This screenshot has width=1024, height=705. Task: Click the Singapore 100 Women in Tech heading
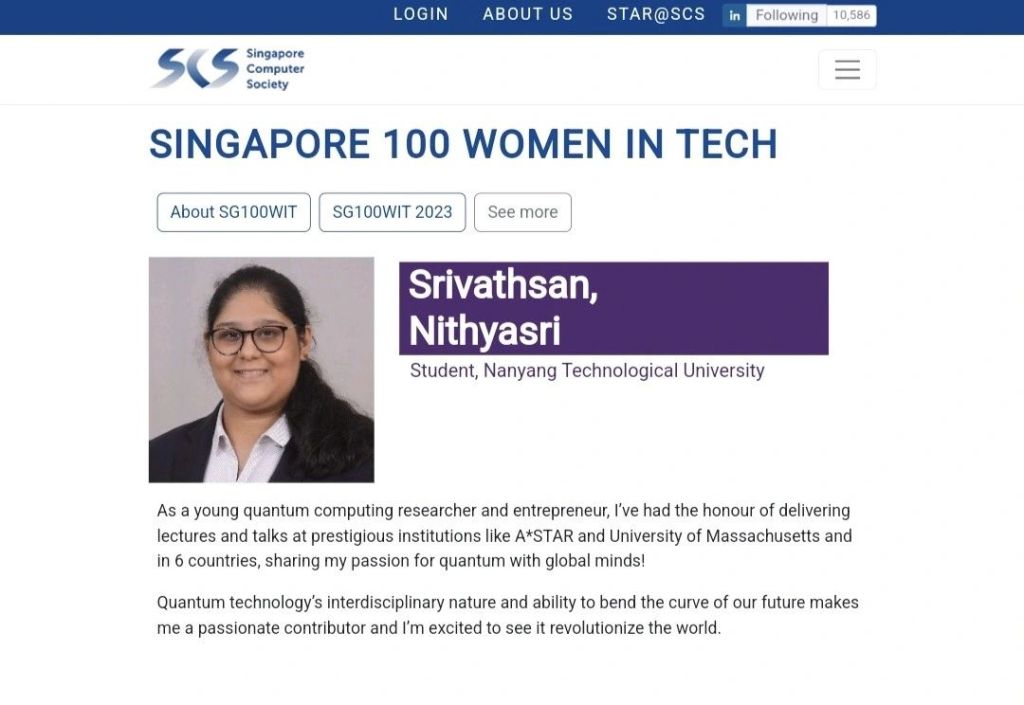463,145
